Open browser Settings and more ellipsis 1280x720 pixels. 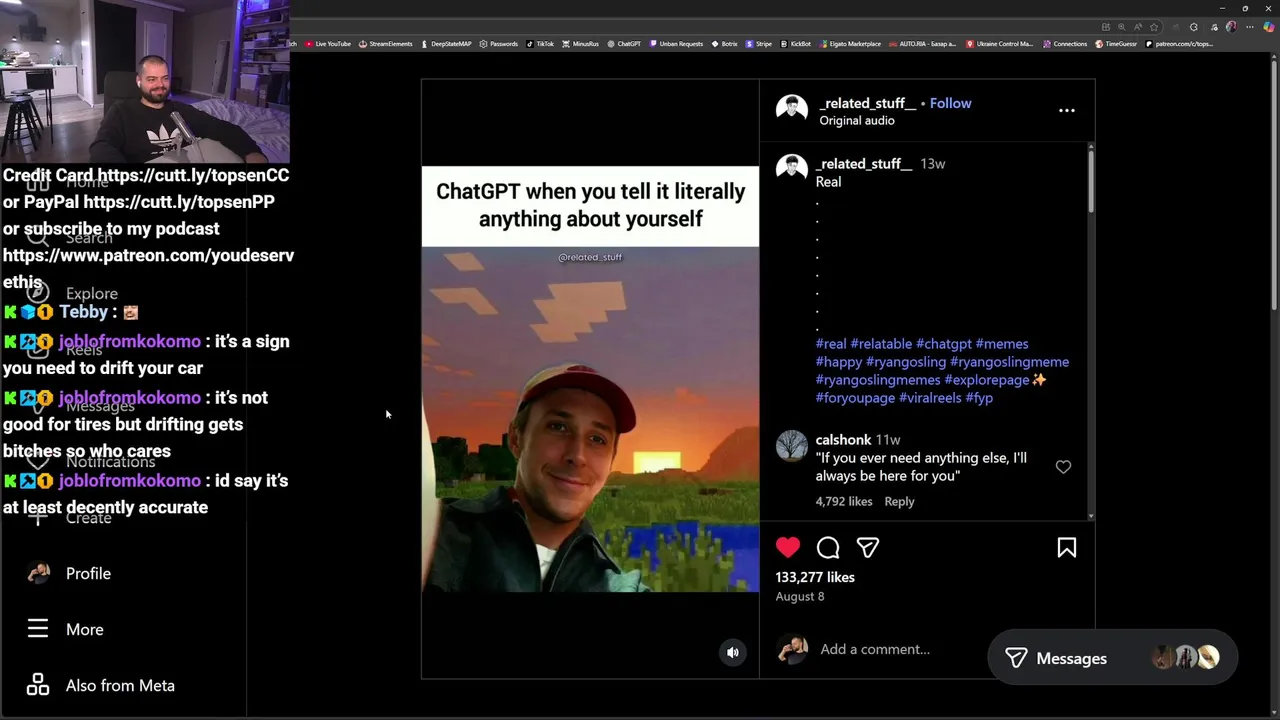(1250, 27)
